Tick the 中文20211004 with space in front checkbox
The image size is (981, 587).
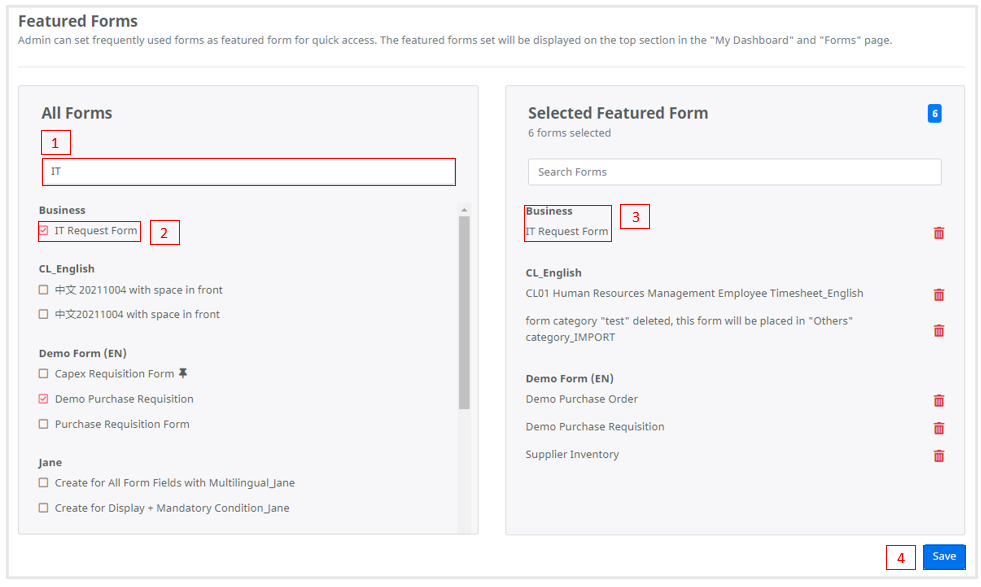pos(43,314)
